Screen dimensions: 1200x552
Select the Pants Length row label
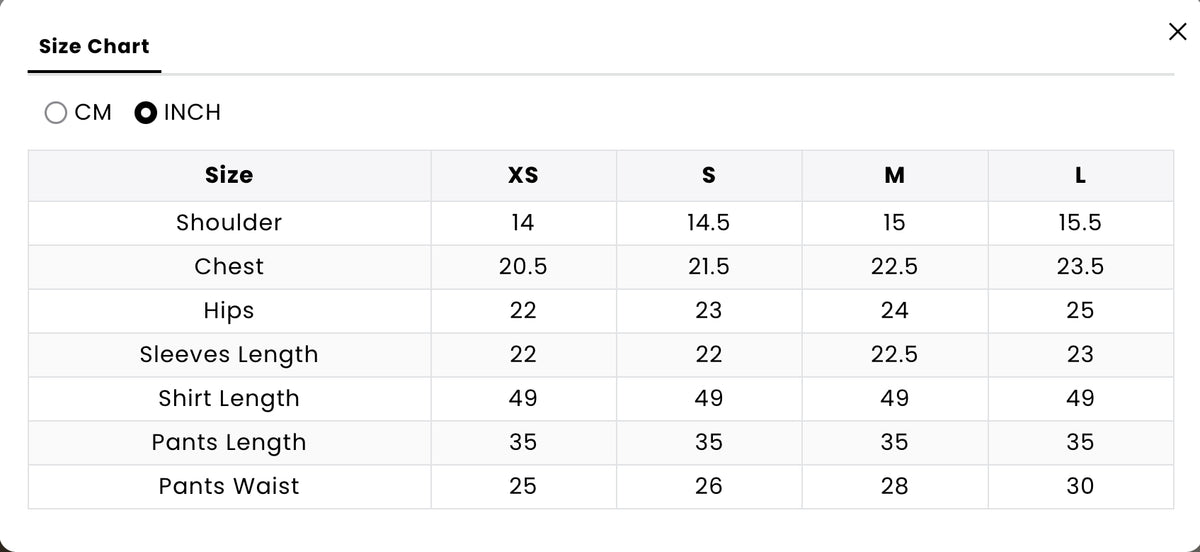tap(229, 443)
